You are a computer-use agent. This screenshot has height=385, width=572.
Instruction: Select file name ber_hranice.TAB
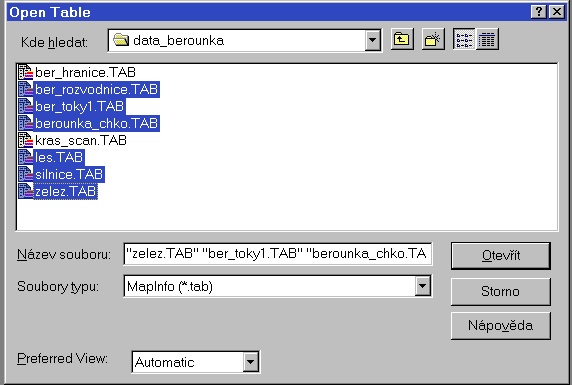85,72
